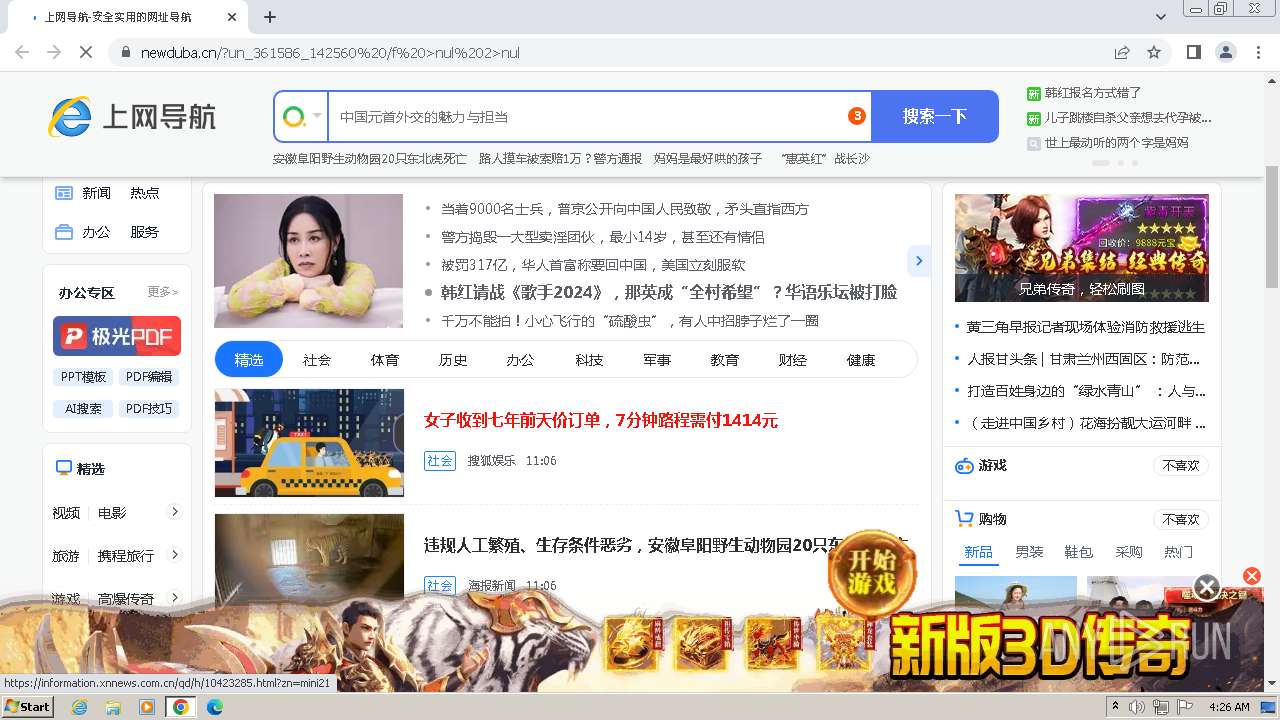Select the 历史 news tab
Viewport: 1280px width, 720px height.
453,359
